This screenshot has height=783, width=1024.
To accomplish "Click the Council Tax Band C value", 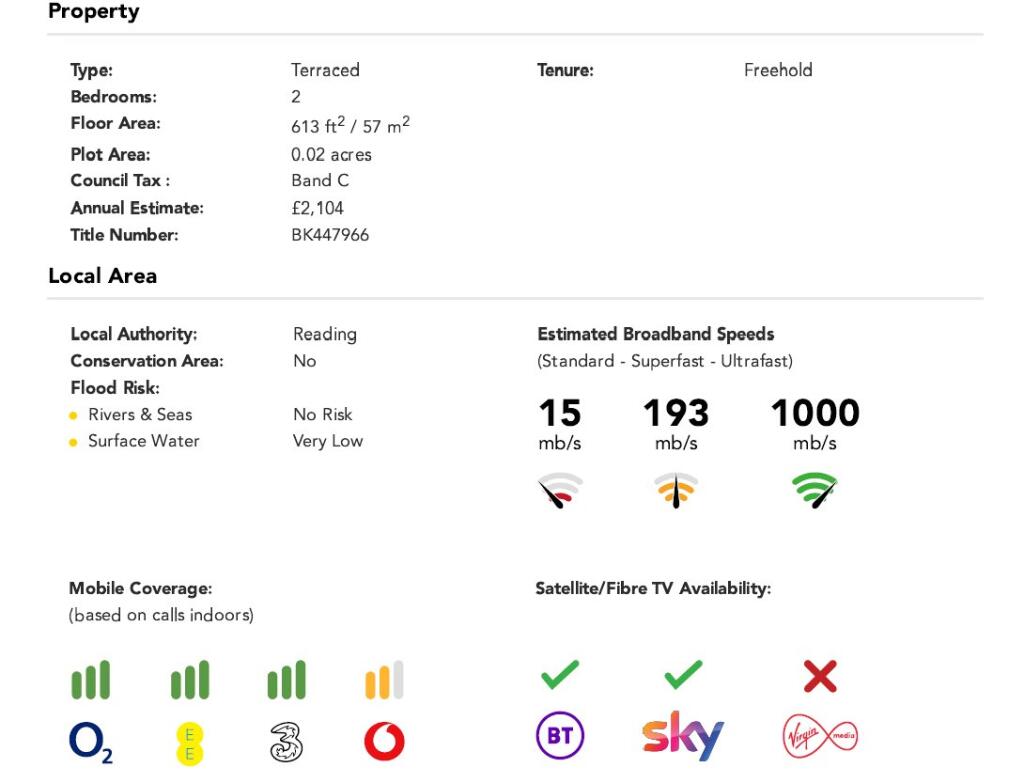I will (x=320, y=181).
